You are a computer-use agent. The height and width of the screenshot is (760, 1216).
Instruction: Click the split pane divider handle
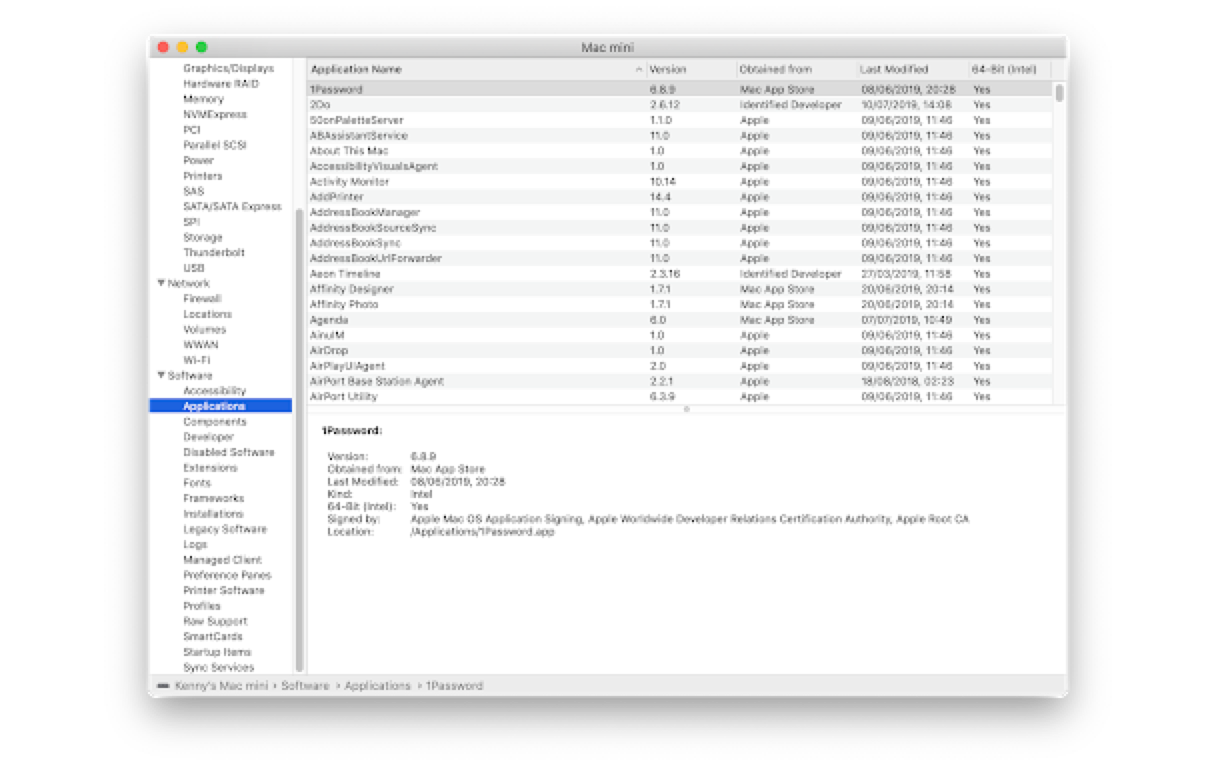[x=686, y=409]
